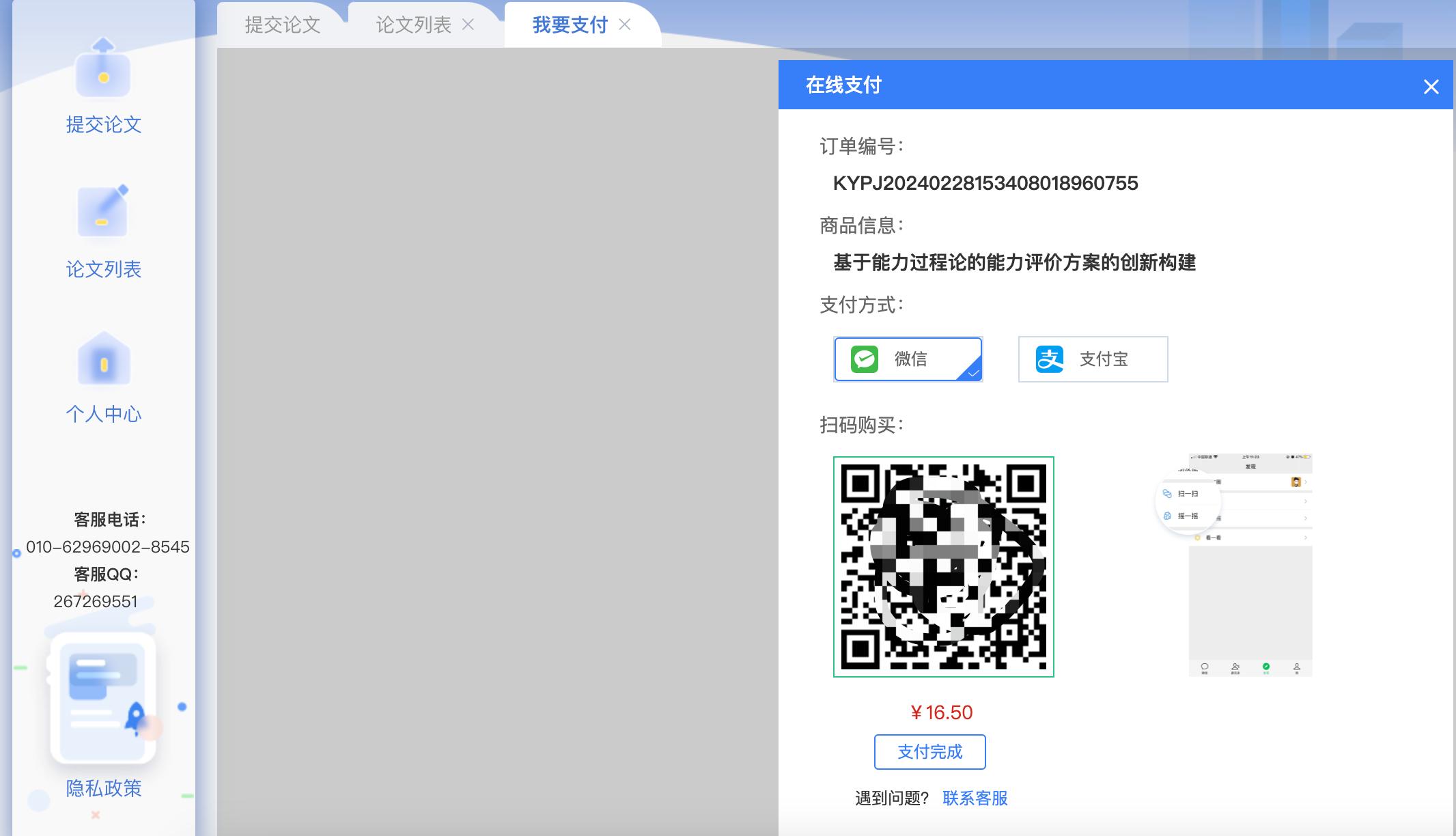This screenshot has width=1456, height=836.
Task: Select the 我要支付 tab
Action: [568, 25]
